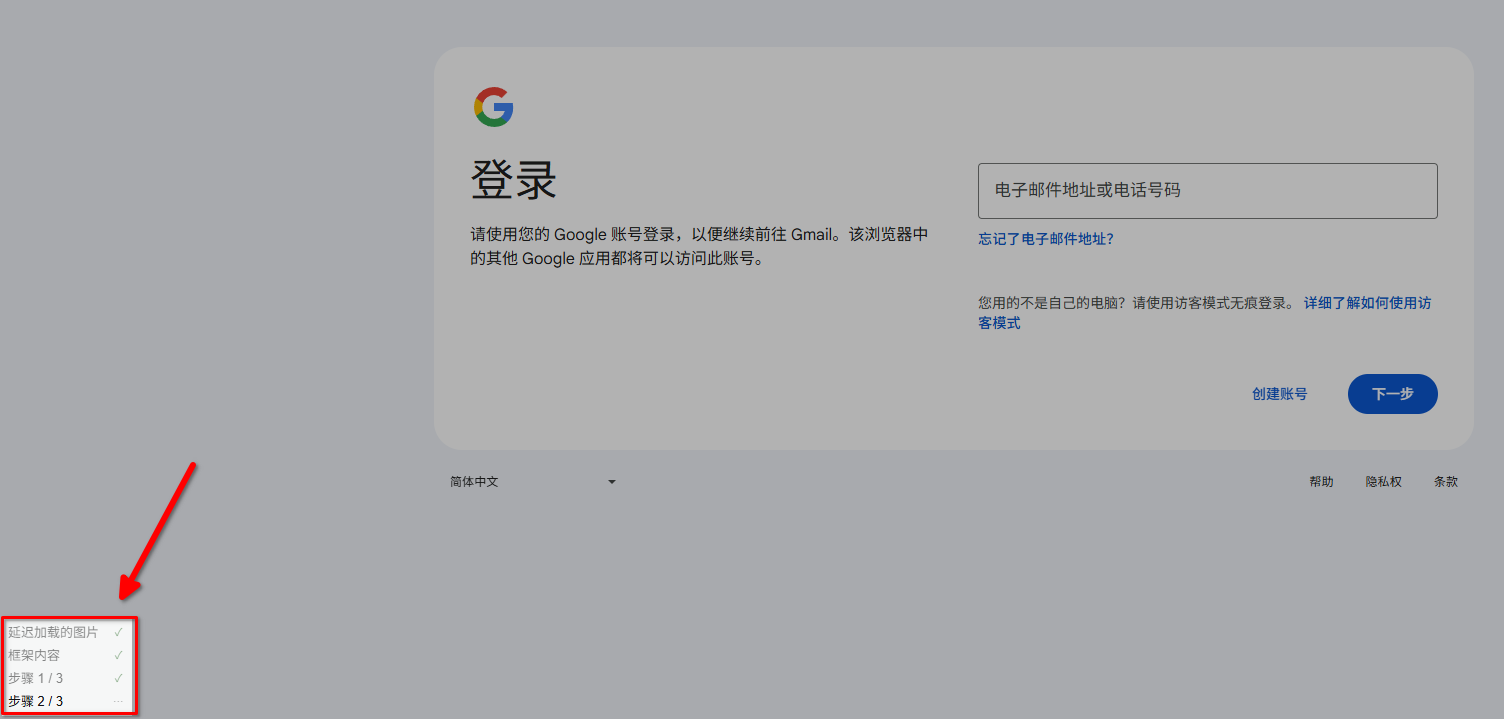Image resolution: width=1504 pixels, height=719 pixels.
Task: Select the 框架内容 row
Action: [67, 655]
